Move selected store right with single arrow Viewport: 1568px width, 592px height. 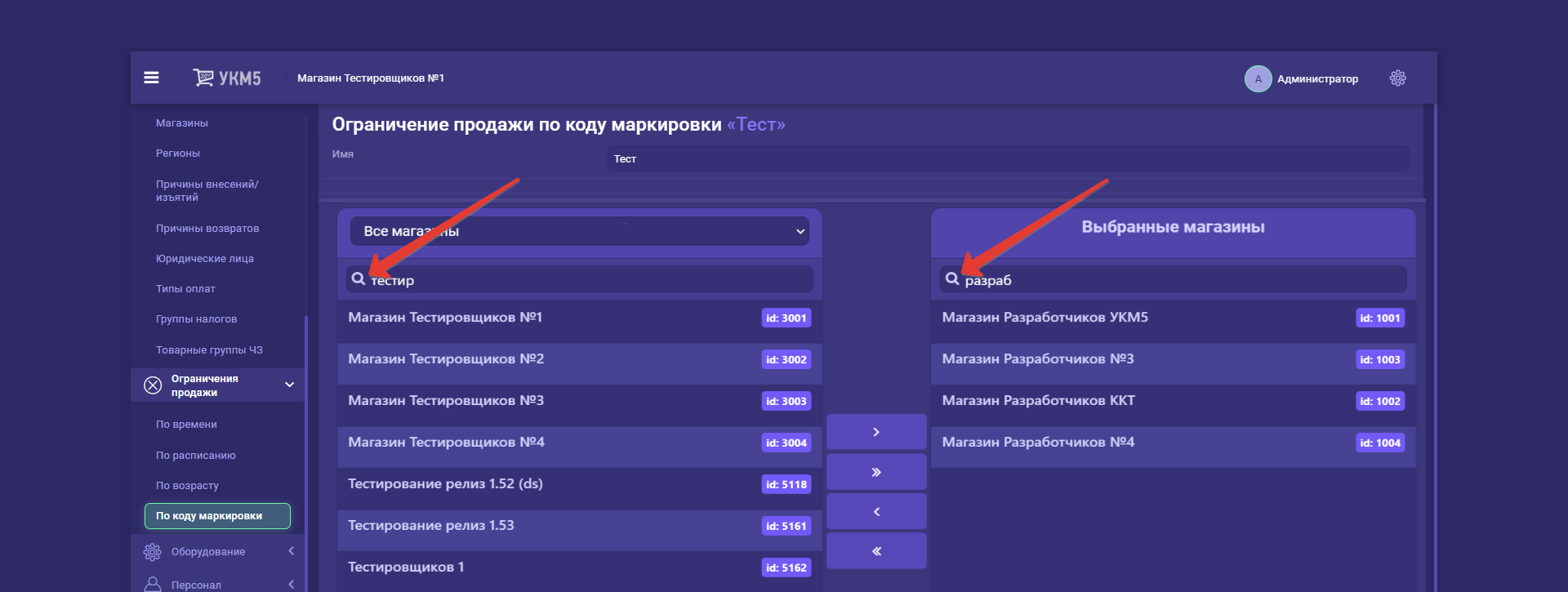point(875,432)
